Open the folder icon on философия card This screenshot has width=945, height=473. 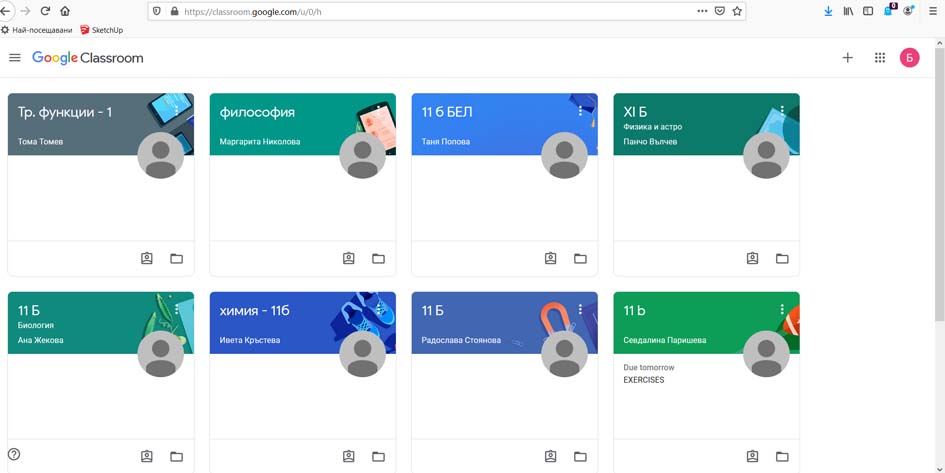pyautogui.click(x=378, y=259)
